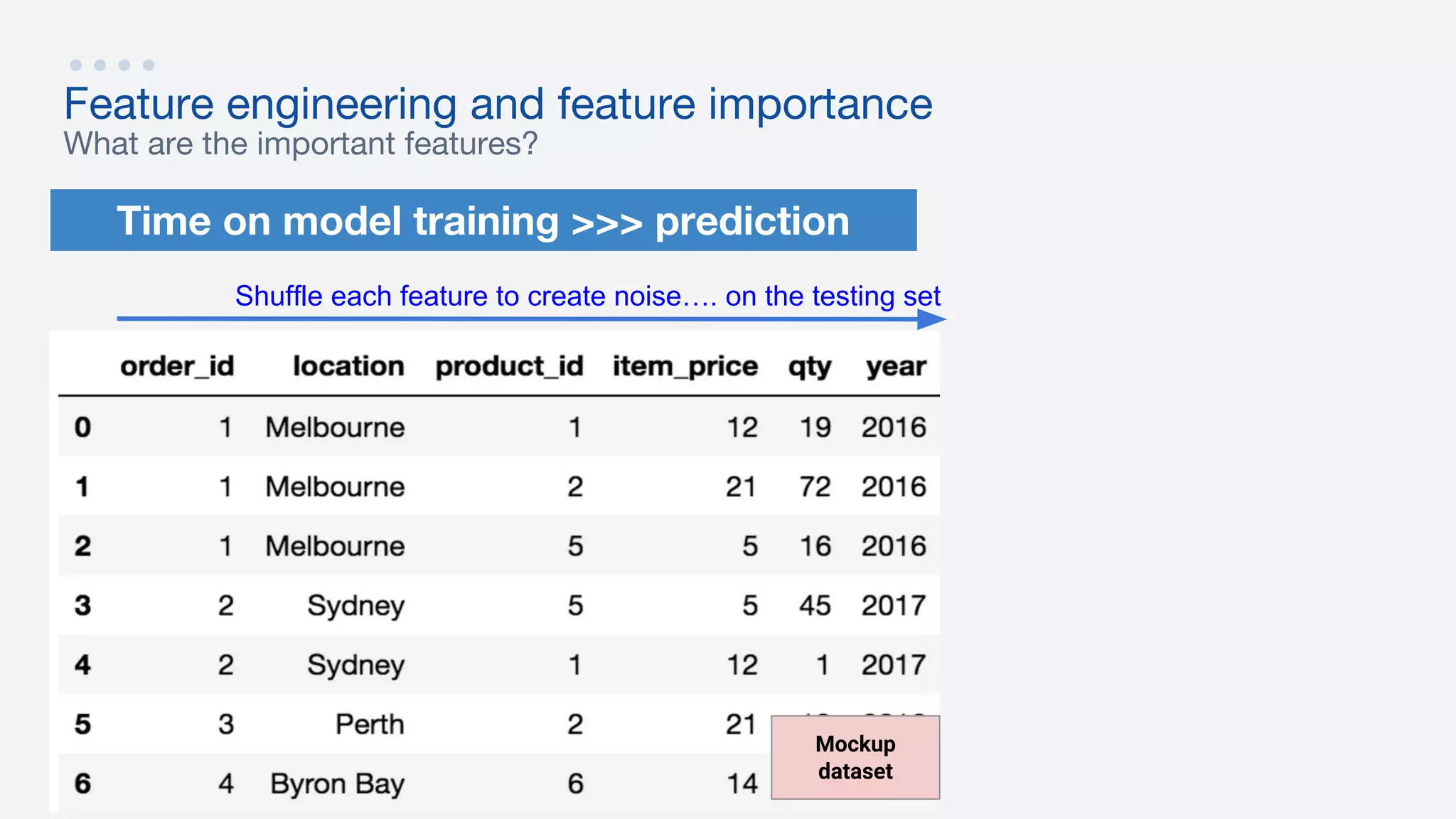Click order_id 4 in Byron Bay row

point(225,783)
